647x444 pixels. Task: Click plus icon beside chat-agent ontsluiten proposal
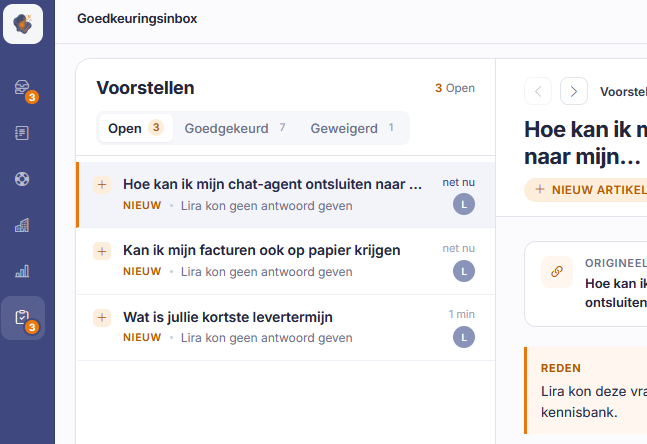coord(102,185)
